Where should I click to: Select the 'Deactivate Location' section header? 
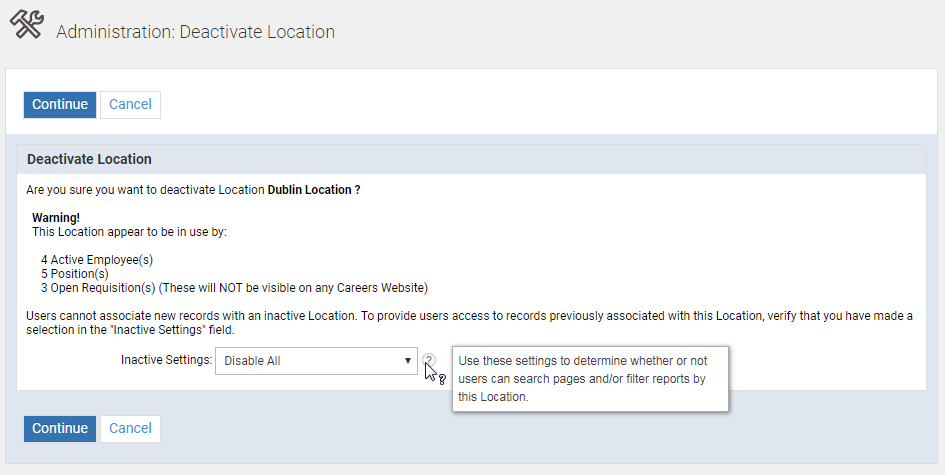point(89,159)
